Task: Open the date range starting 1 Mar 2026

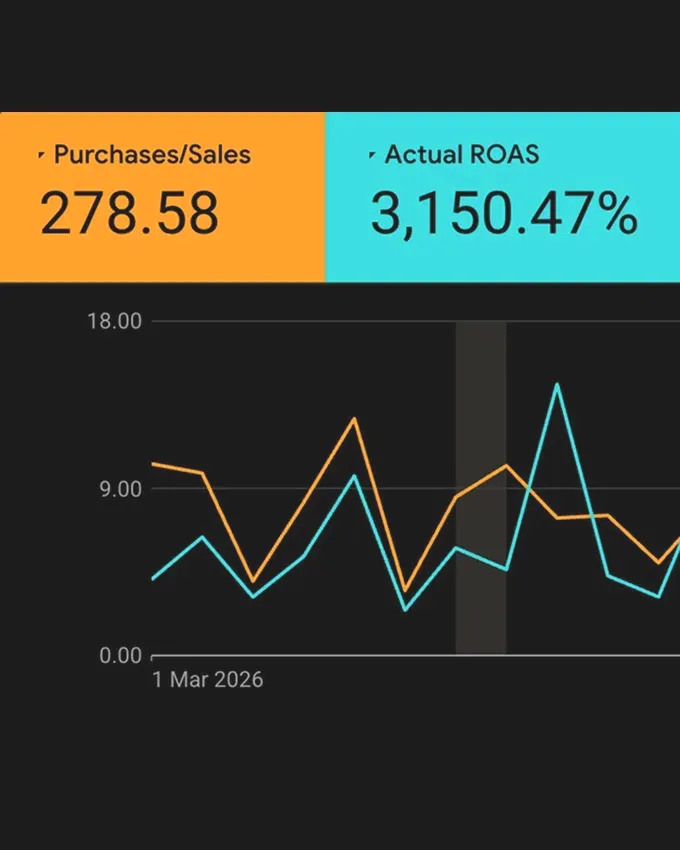Action: coord(210,679)
